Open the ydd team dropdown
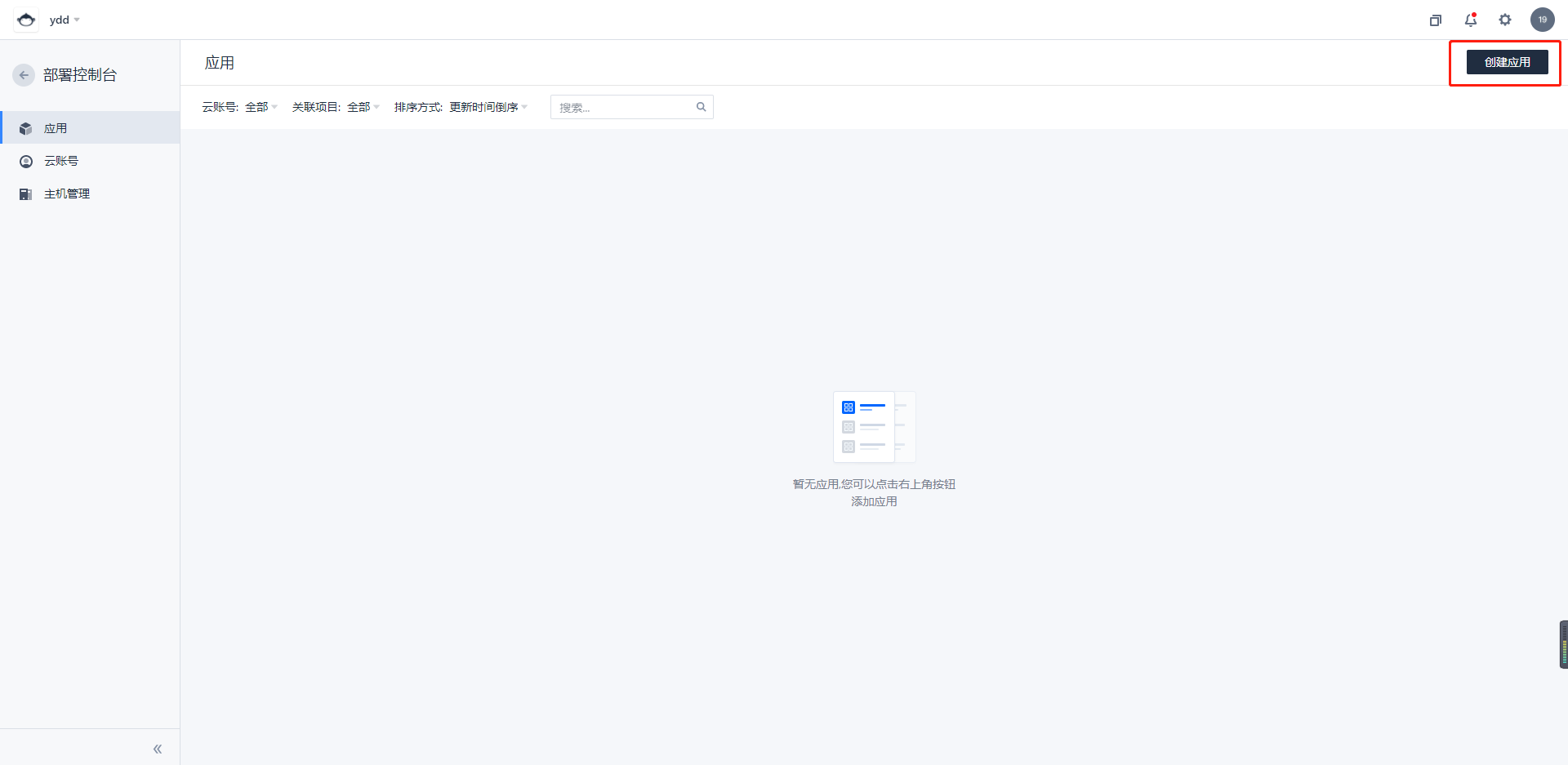This screenshot has height=765, width=1568. pyautogui.click(x=65, y=20)
